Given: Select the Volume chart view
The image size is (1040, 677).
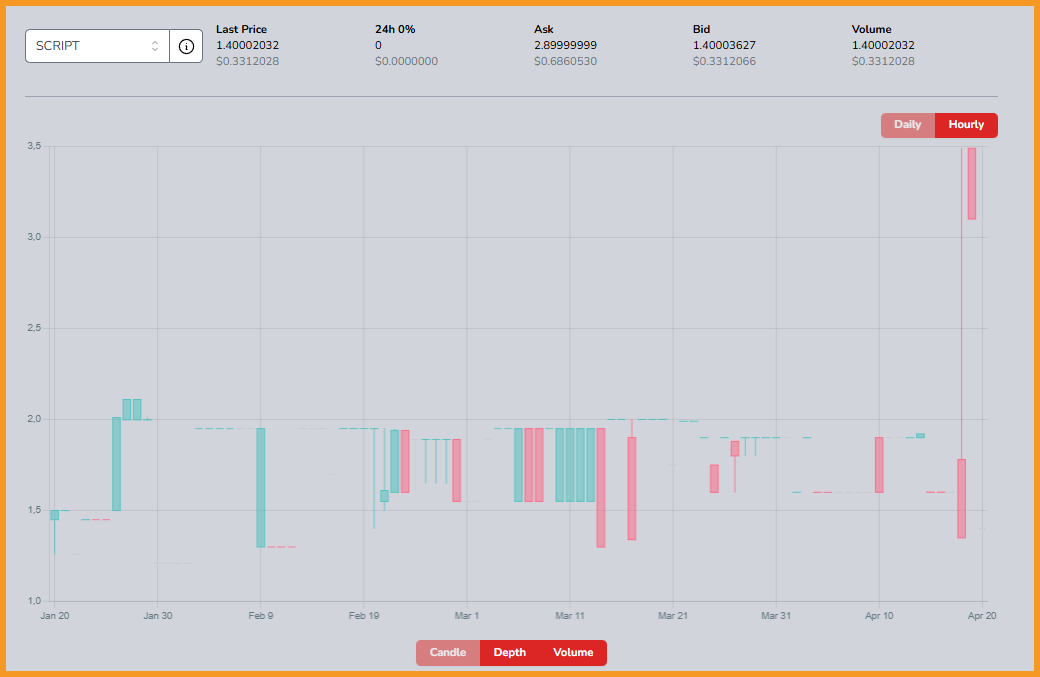Looking at the screenshot, I should 573,652.
